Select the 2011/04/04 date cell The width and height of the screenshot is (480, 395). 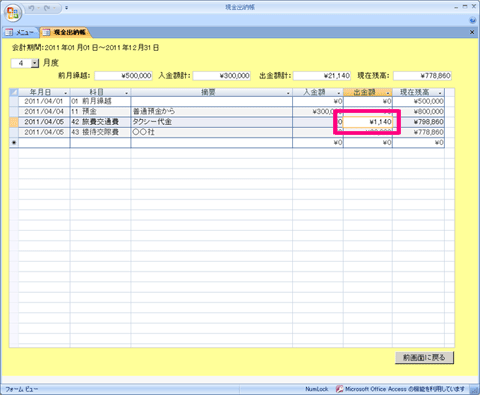[x=44, y=112]
